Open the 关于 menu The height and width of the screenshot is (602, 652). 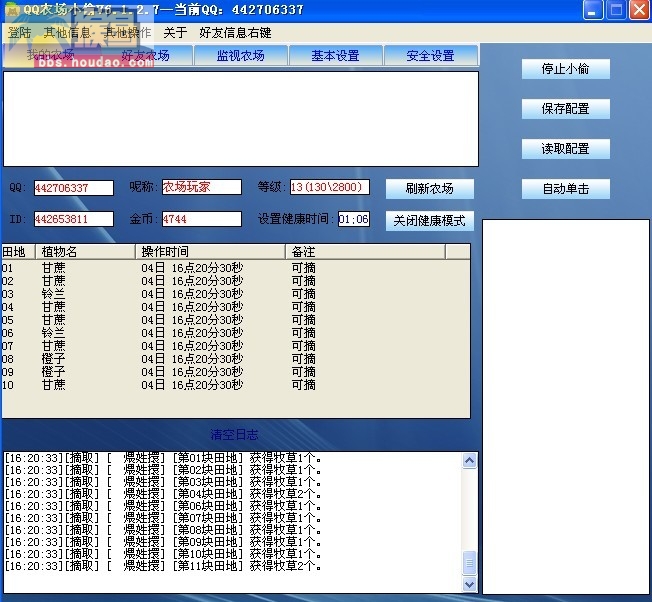pos(175,32)
